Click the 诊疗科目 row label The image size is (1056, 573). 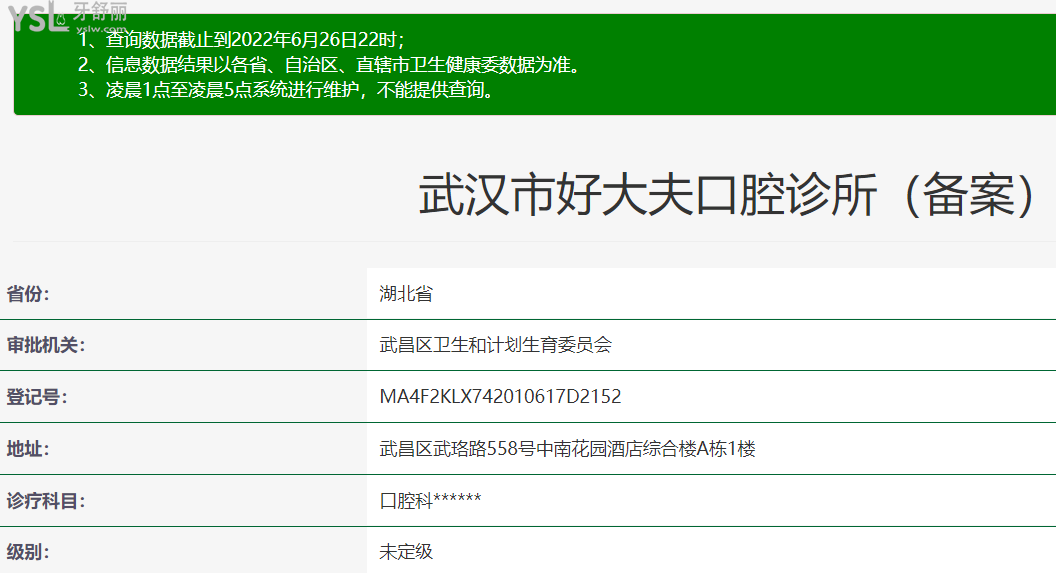(x=46, y=501)
